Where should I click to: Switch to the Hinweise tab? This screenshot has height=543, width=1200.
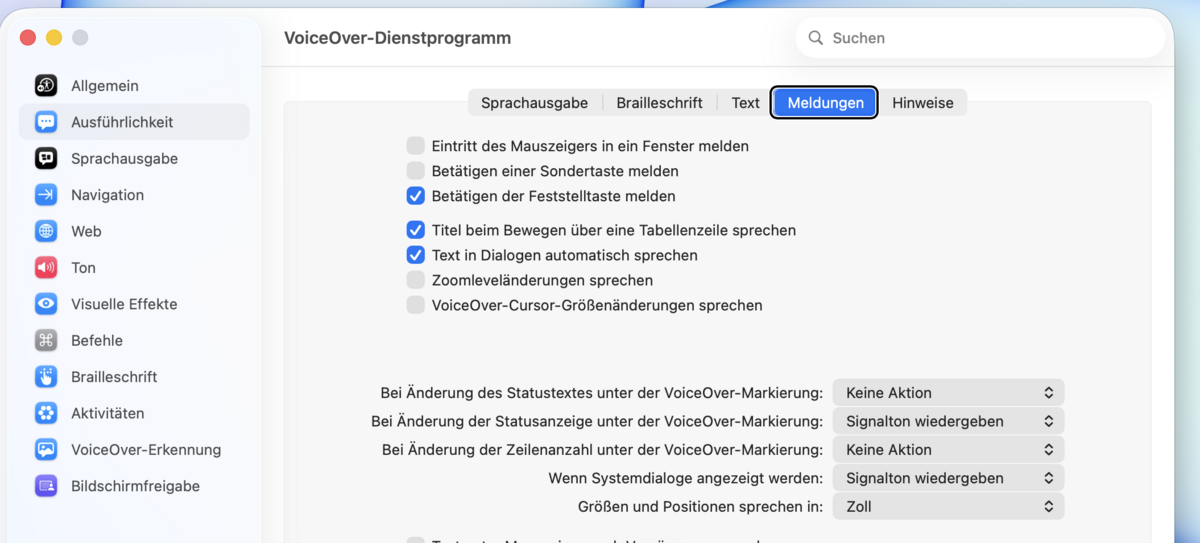[922, 103]
